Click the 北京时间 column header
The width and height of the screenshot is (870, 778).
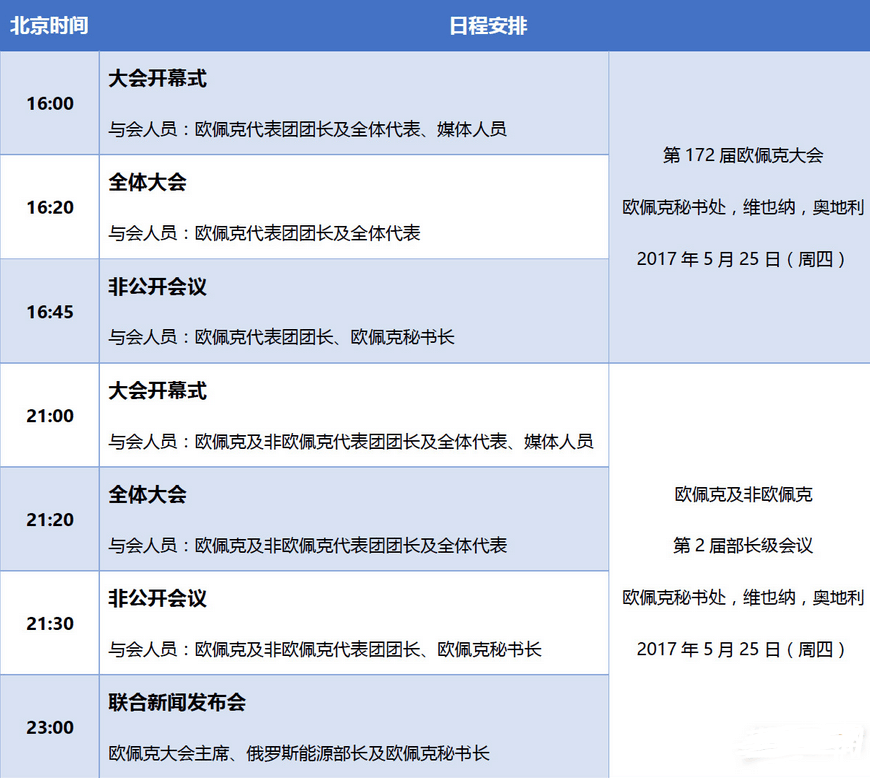click(49, 26)
